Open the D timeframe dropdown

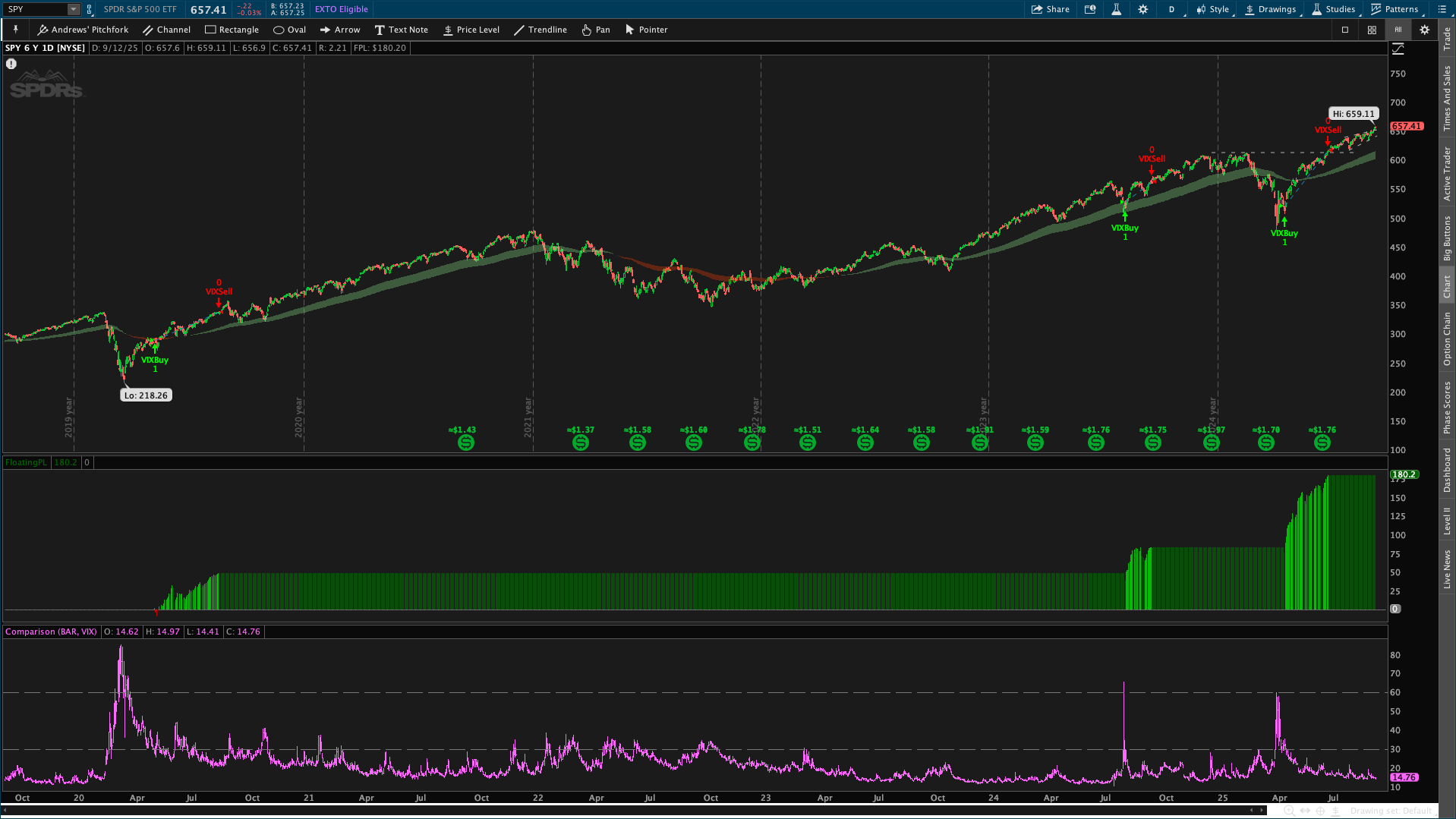[1173, 9]
